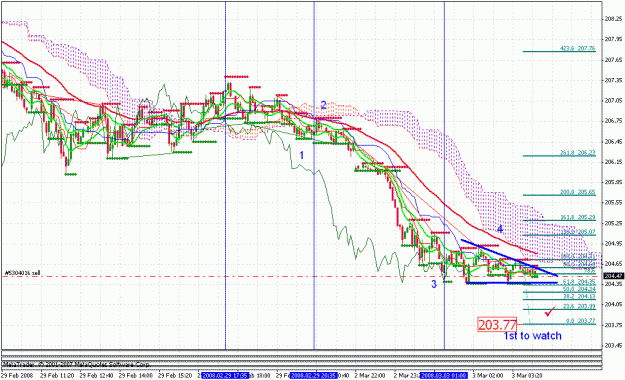The image size is (625, 380).
Task: Click the wave label 2 on chart
Action: pyautogui.click(x=324, y=105)
